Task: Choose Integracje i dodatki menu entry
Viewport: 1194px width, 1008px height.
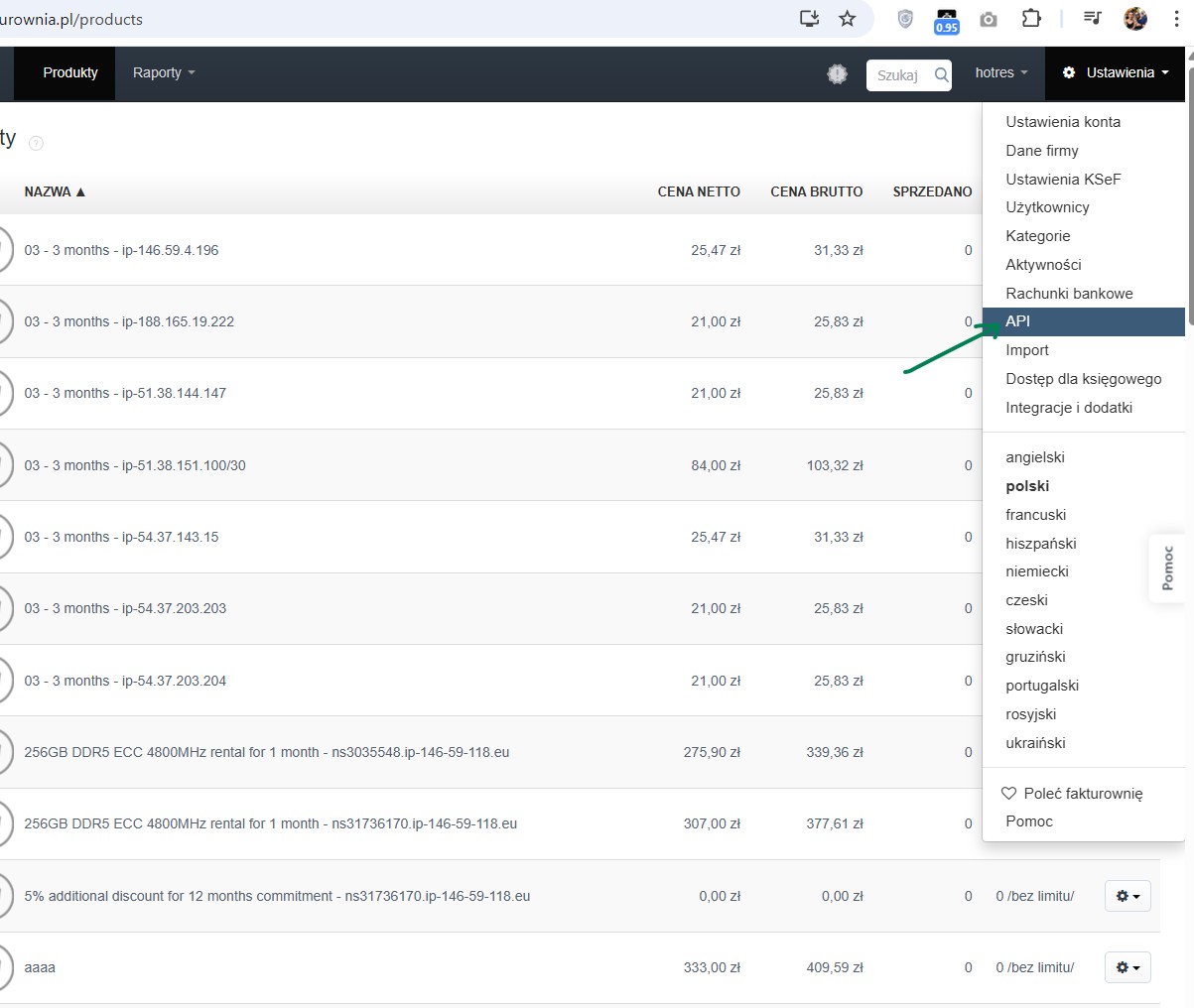Action: [x=1068, y=408]
